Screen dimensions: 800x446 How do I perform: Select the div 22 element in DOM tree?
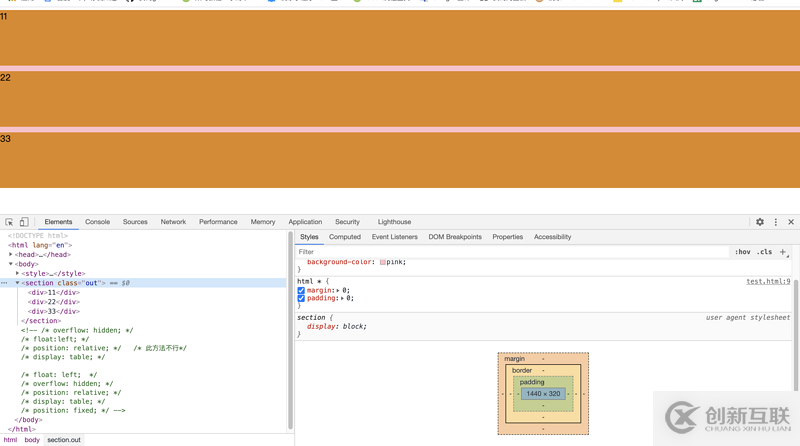(x=54, y=302)
